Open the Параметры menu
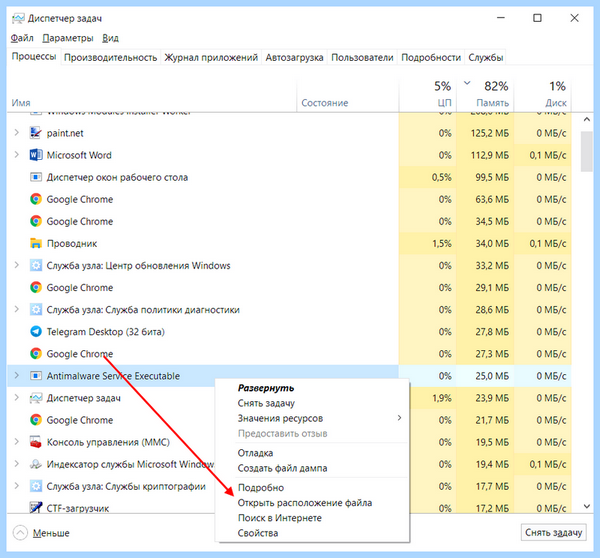600x558 pixels. click(x=68, y=38)
